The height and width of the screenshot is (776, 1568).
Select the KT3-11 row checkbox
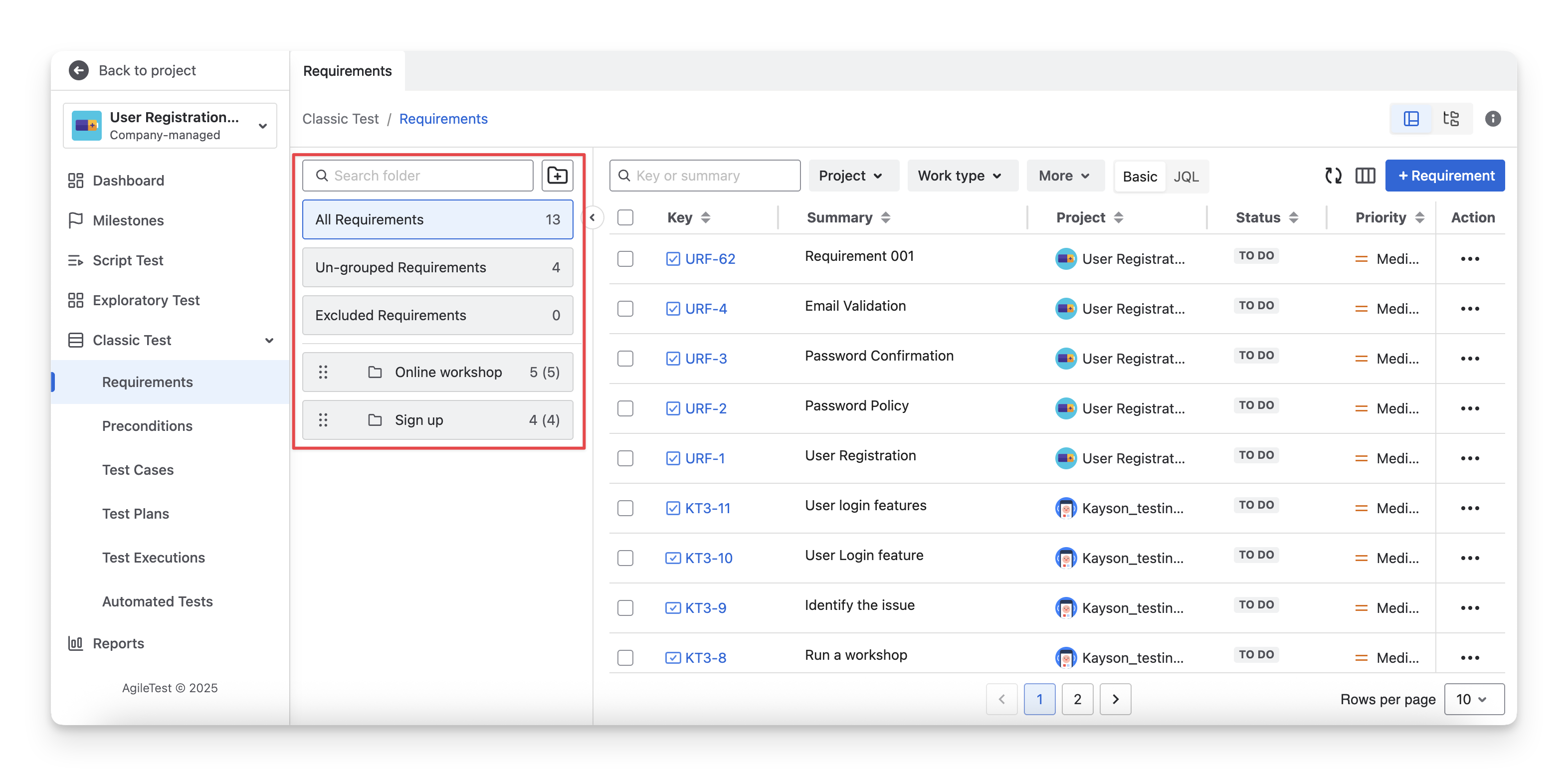click(625, 508)
